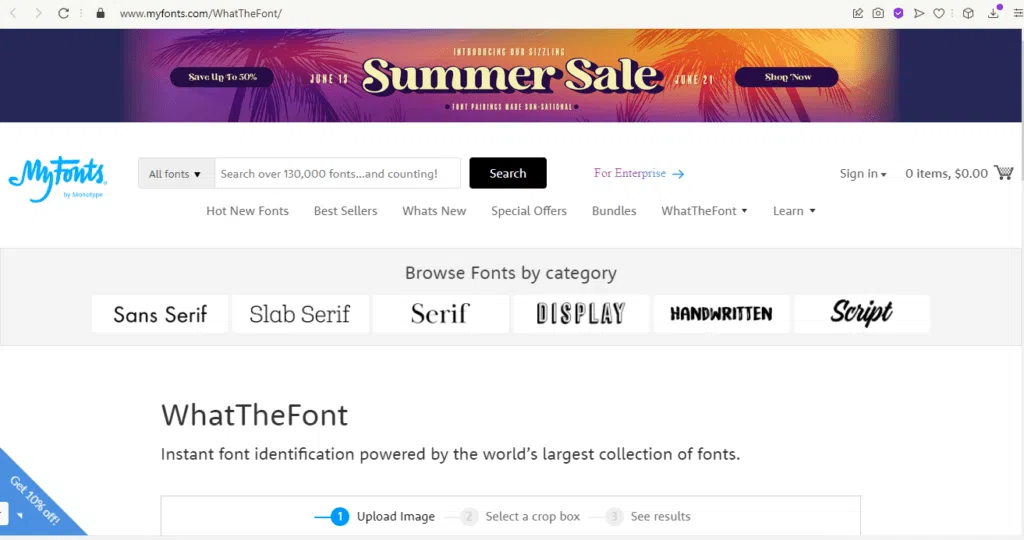
Task: Open the downloads icon in browser toolbar
Action: 994,13
